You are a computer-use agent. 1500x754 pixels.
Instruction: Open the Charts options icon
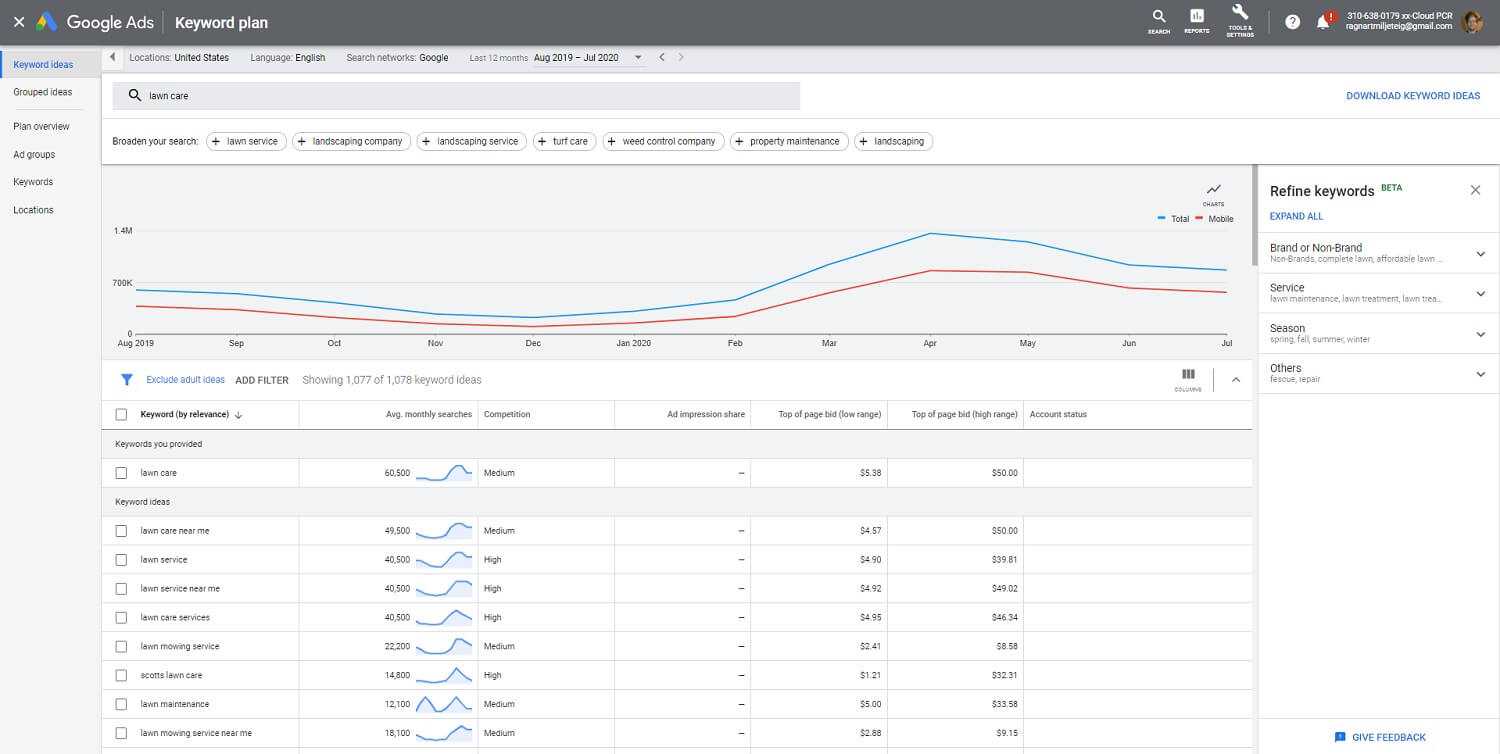click(x=1213, y=192)
